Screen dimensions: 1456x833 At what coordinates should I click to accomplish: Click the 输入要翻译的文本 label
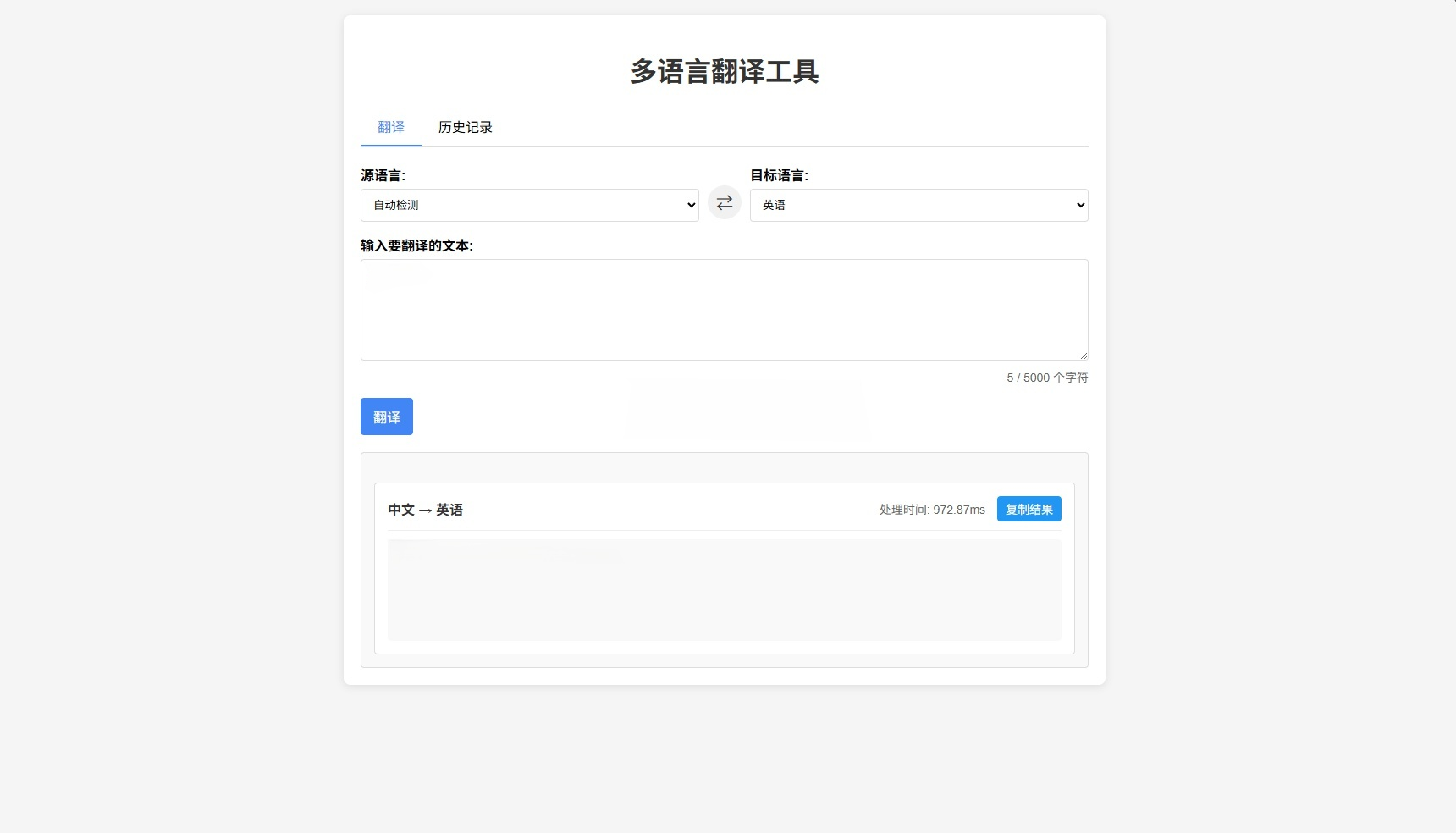click(x=416, y=245)
